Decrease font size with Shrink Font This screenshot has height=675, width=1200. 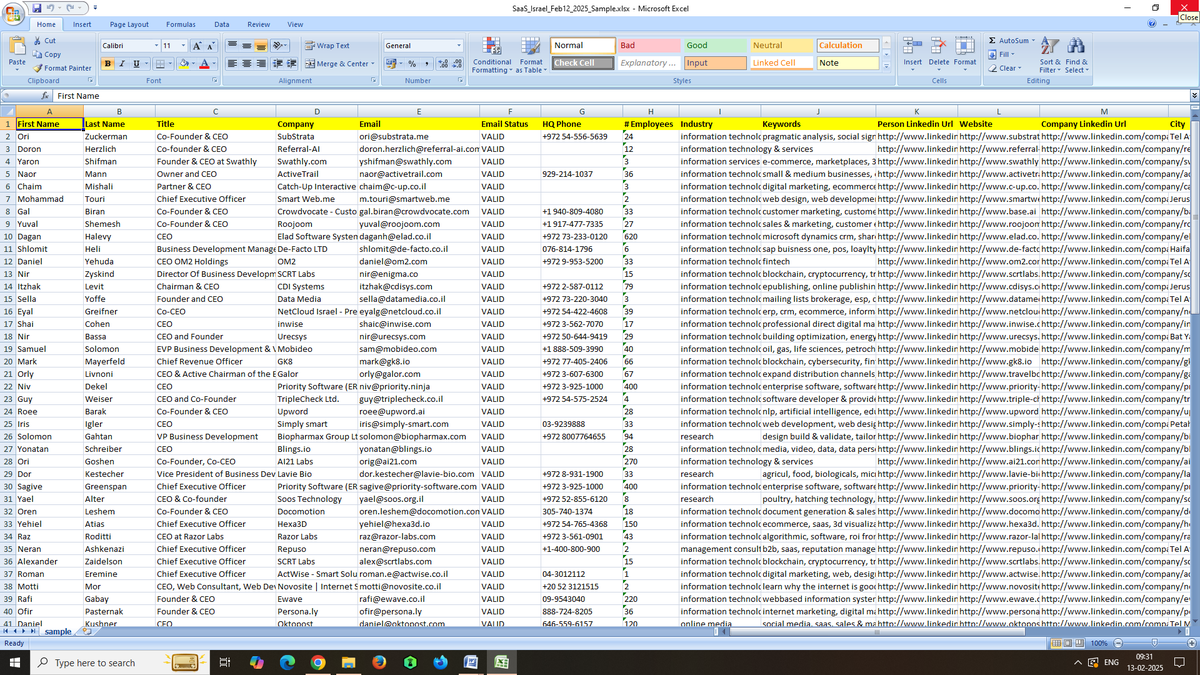[212, 46]
